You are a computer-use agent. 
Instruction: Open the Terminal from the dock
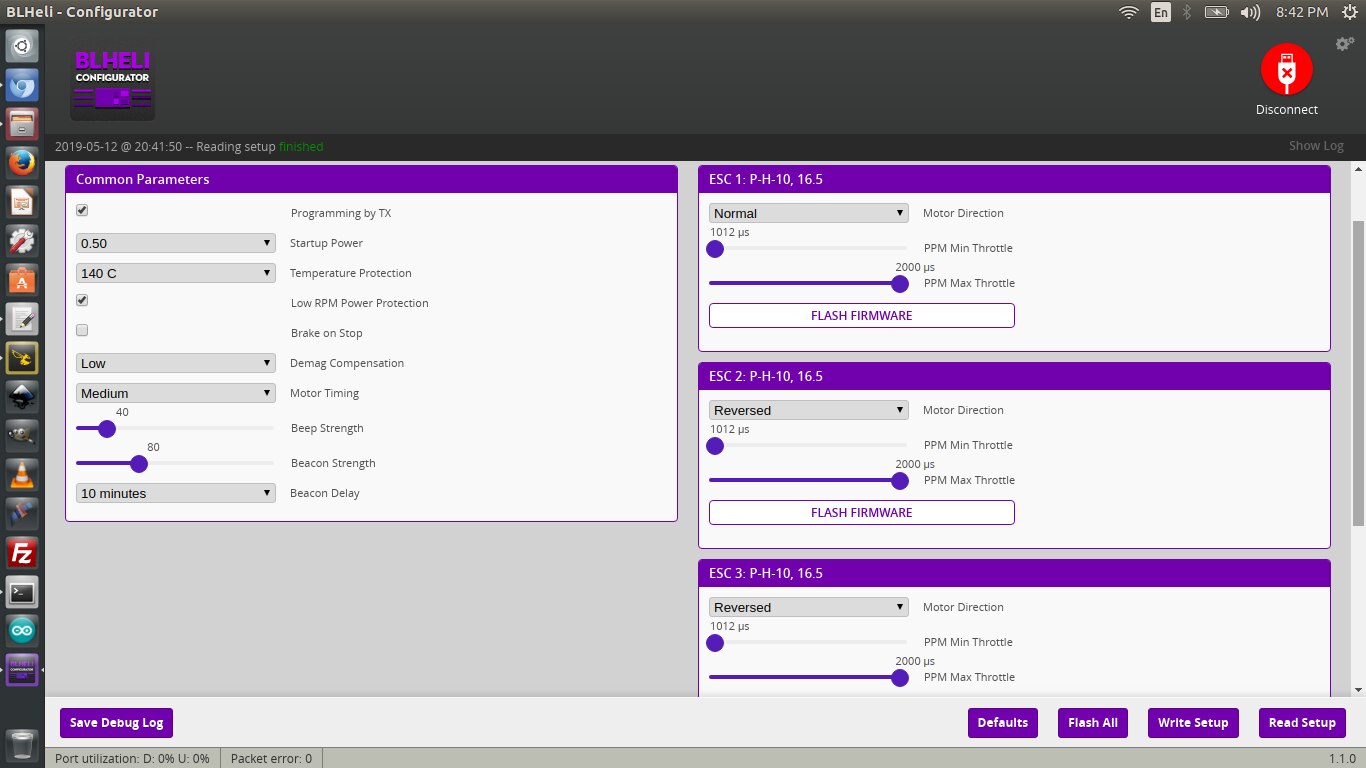tap(22, 592)
